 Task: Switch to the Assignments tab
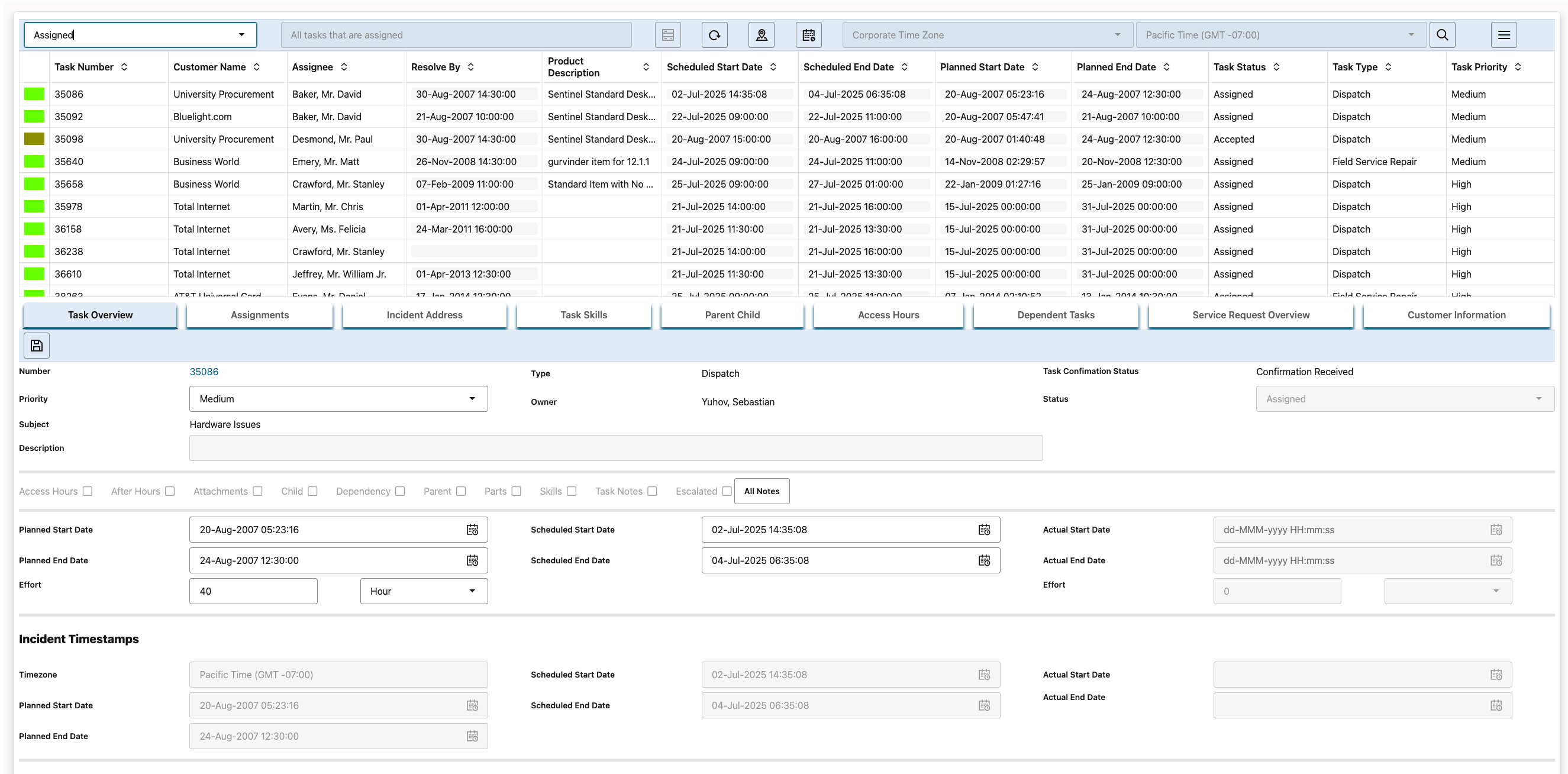tap(259, 315)
